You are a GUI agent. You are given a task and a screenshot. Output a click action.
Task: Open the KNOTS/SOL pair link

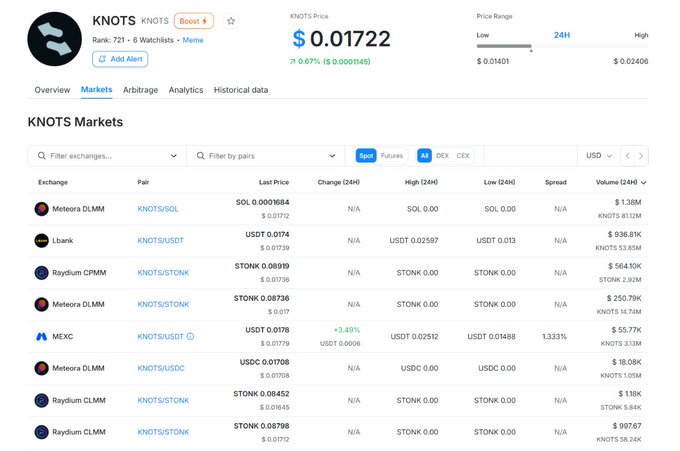pyautogui.click(x=158, y=209)
